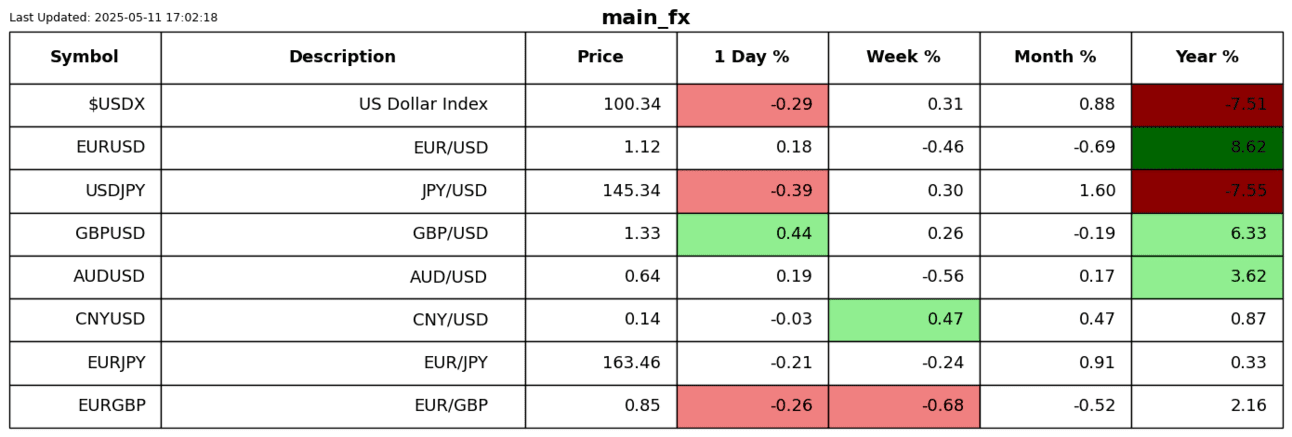Click the dark red -7.51 Year cell

coord(1207,105)
